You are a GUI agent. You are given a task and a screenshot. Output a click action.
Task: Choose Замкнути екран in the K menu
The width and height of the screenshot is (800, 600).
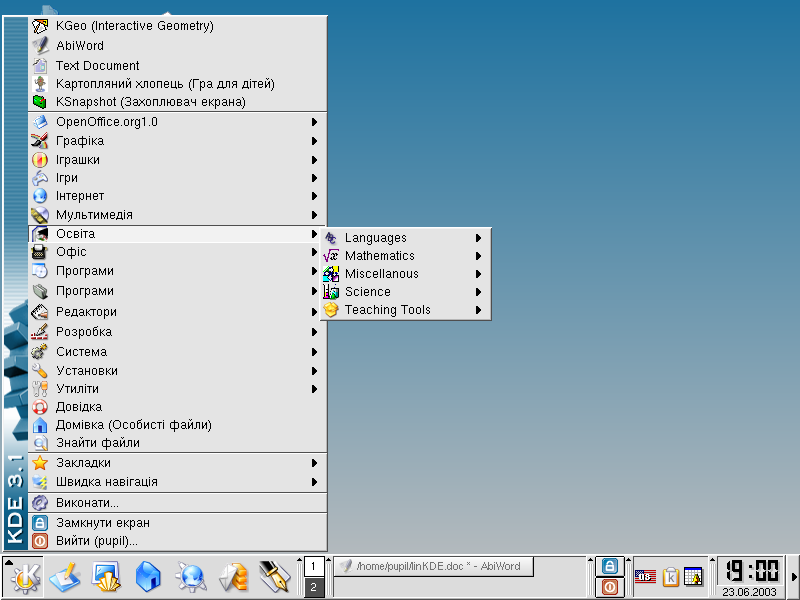(x=178, y=523)
